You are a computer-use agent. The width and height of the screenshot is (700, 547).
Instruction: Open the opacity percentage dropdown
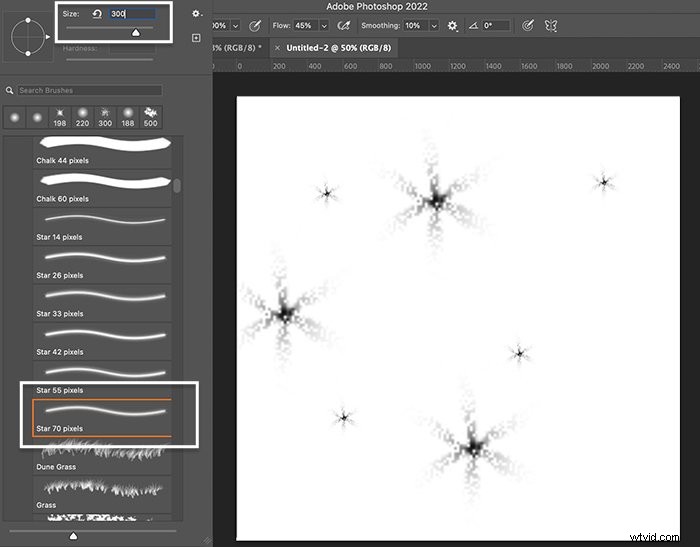pyautogui.click(x=236, y=26)
